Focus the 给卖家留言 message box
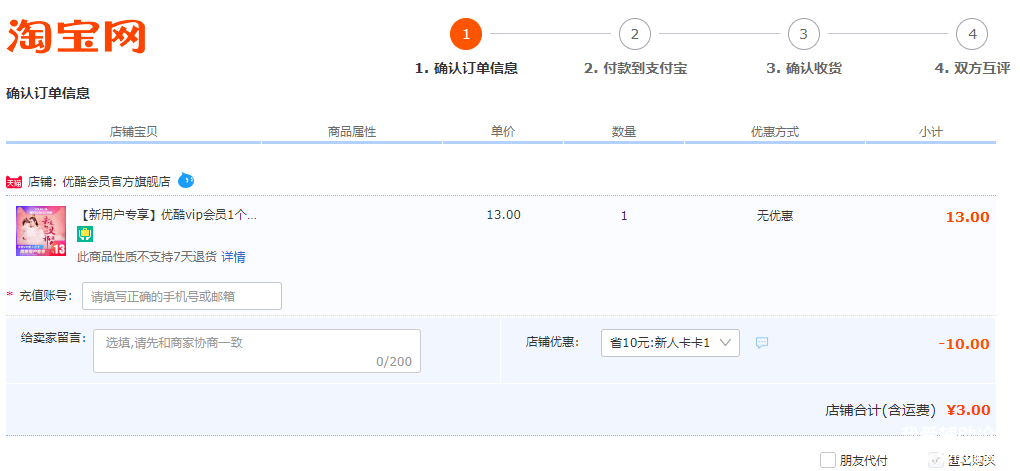Screen dimensions: 1020x471 [257, 351]
